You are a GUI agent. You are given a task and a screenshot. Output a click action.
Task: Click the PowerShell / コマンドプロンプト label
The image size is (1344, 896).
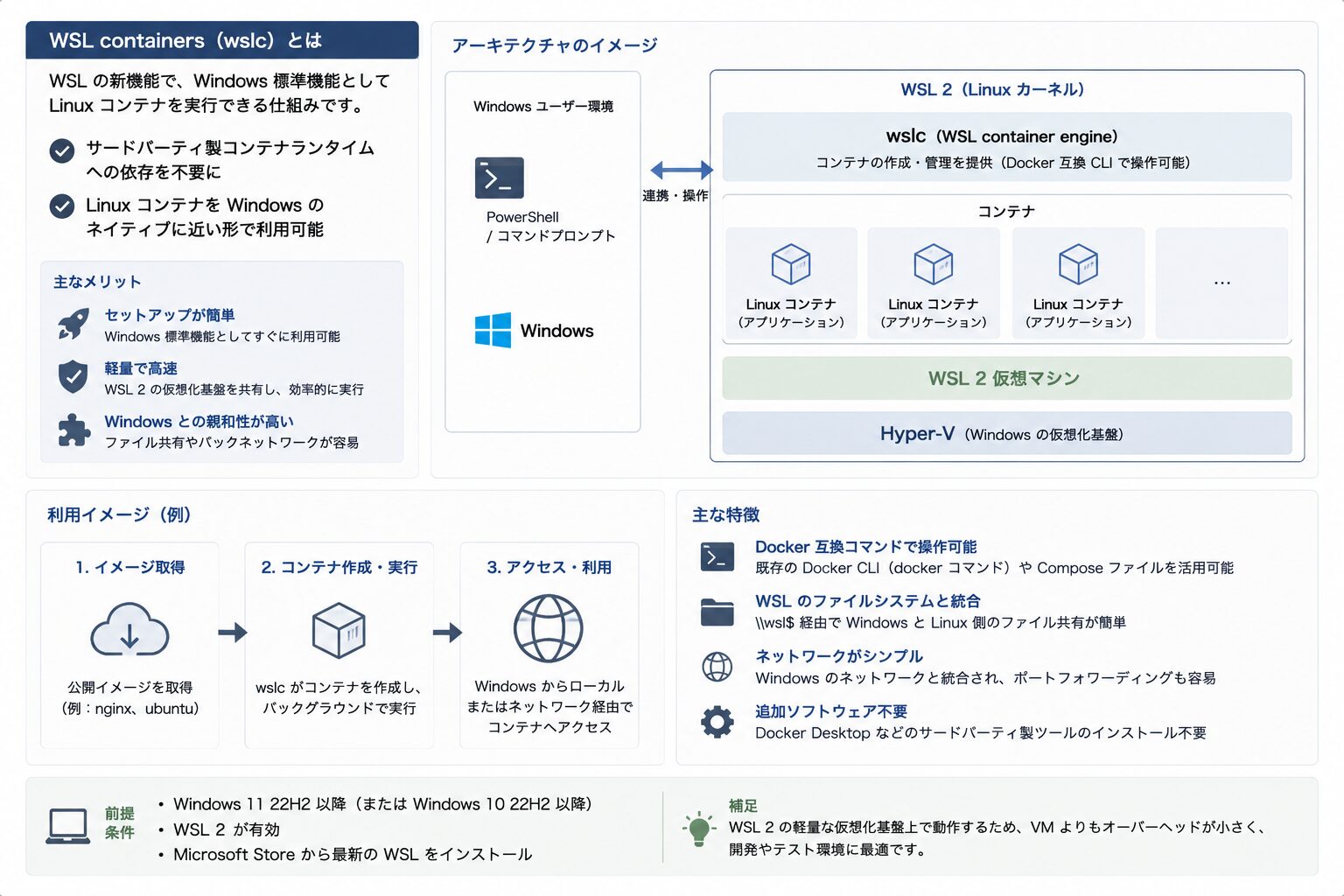point(550,226)
